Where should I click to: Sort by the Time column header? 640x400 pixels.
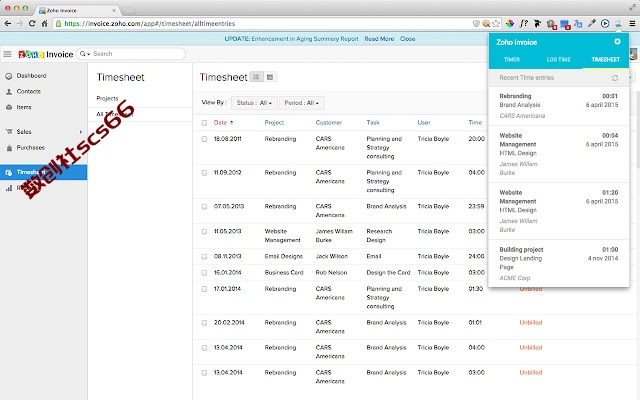pos(475,122)
